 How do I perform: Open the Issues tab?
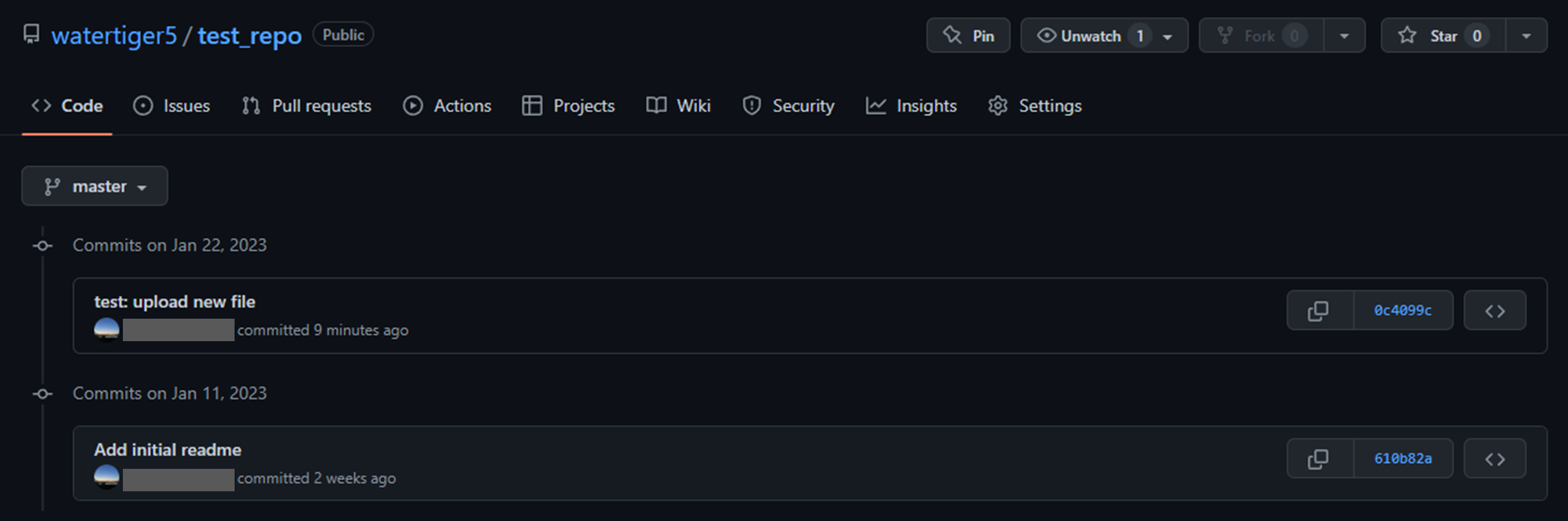point(172,106)
